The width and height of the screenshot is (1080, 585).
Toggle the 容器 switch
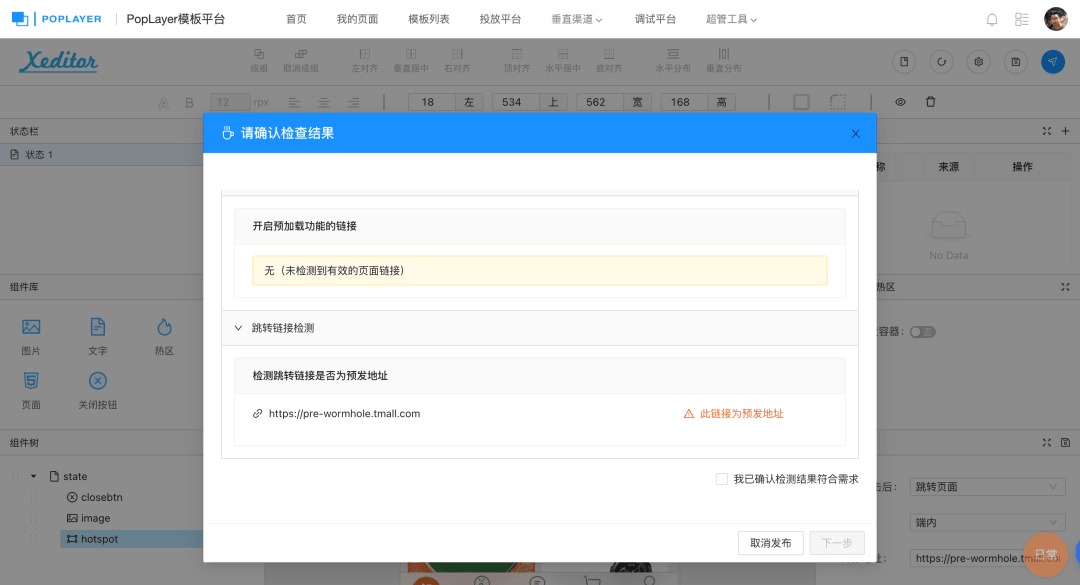pos(922,332)
